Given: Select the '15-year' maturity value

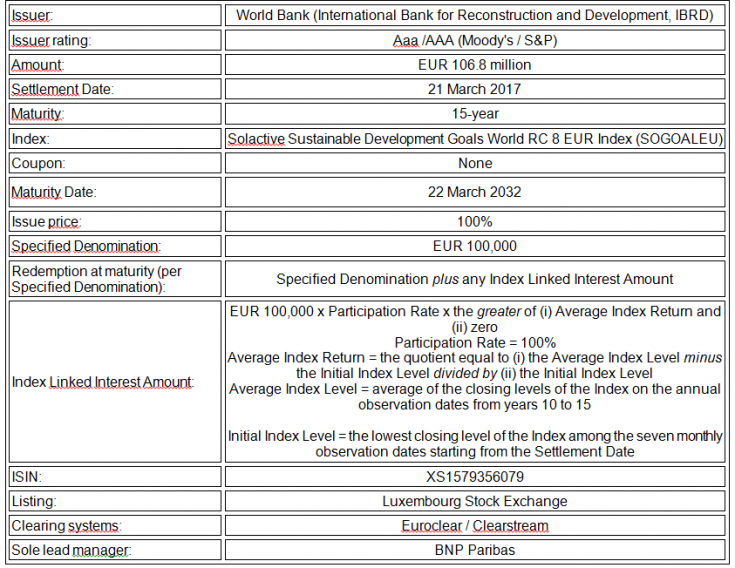Looking at the screenshot, I should coord(475,114).
